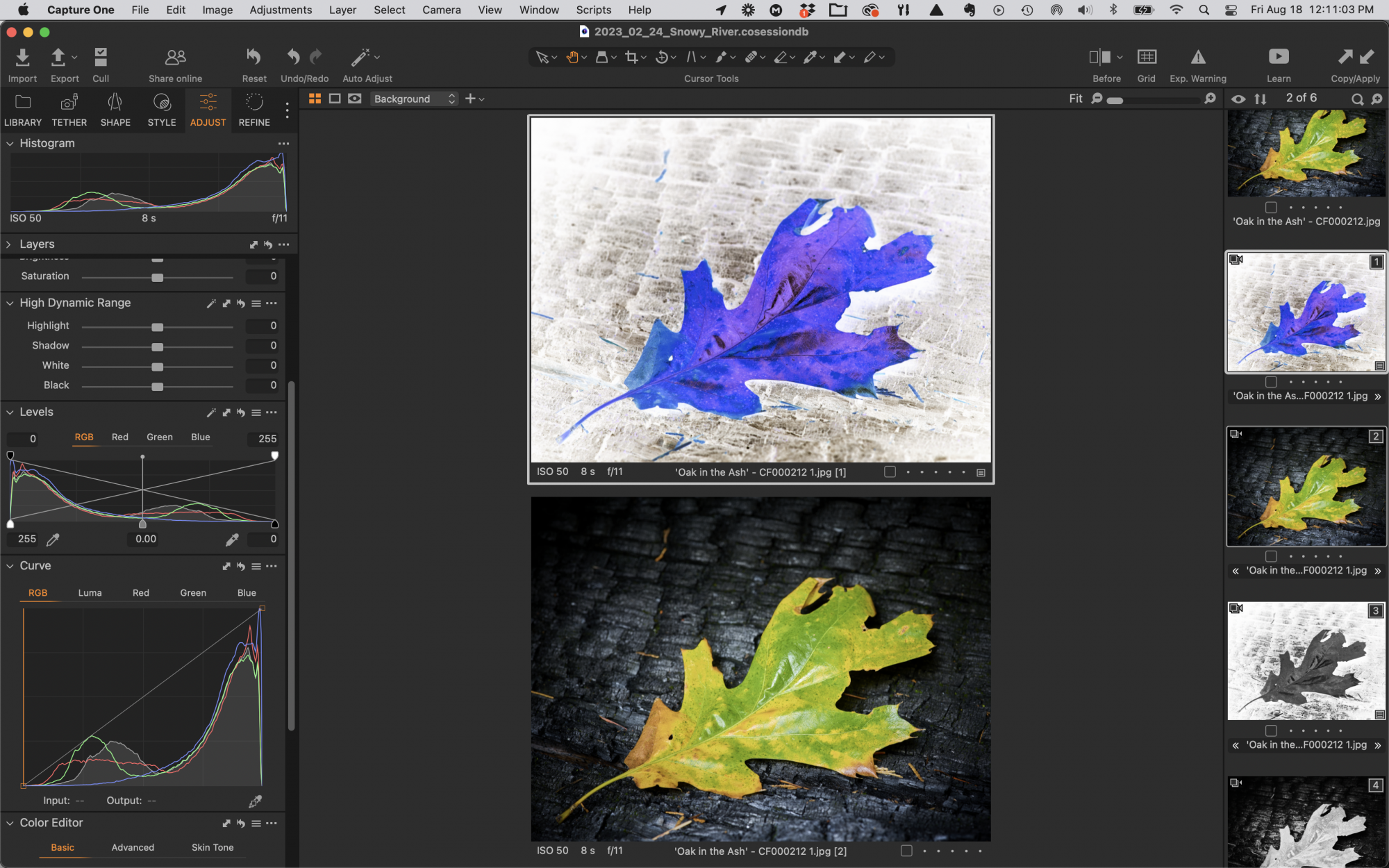This screenshot has width=1389, height=868.
Task: Adjust Highlight slider handle
Action: (158, 326)
